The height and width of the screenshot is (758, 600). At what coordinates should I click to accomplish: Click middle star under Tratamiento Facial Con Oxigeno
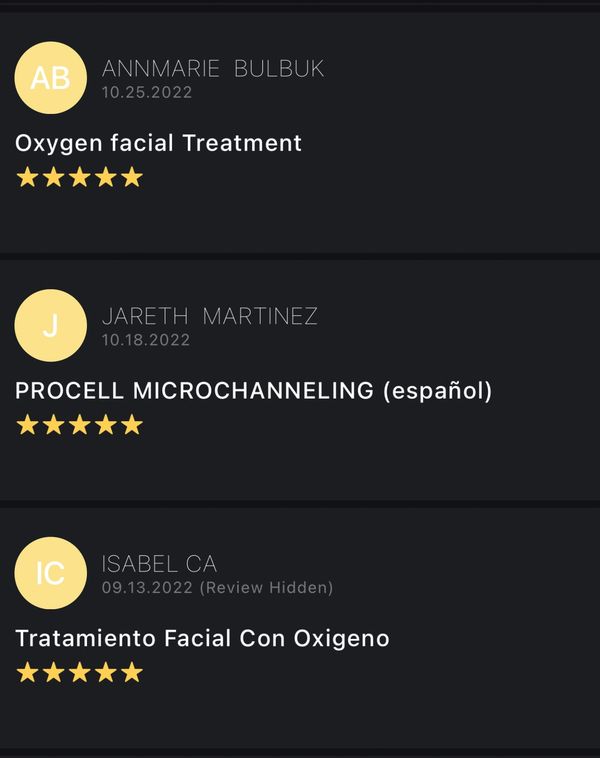coord(80,673)
